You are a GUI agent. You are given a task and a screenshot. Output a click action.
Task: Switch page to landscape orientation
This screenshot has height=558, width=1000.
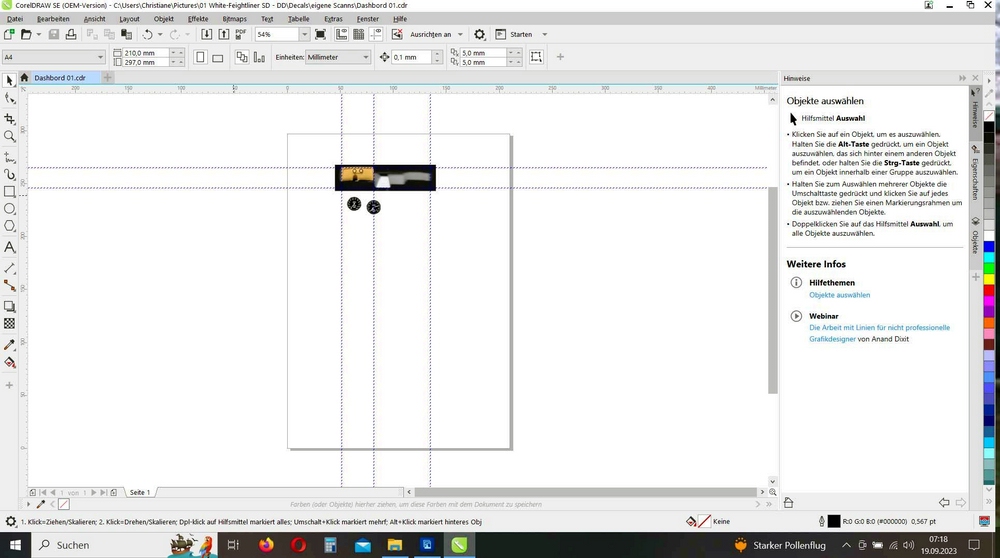pos(217,57)
